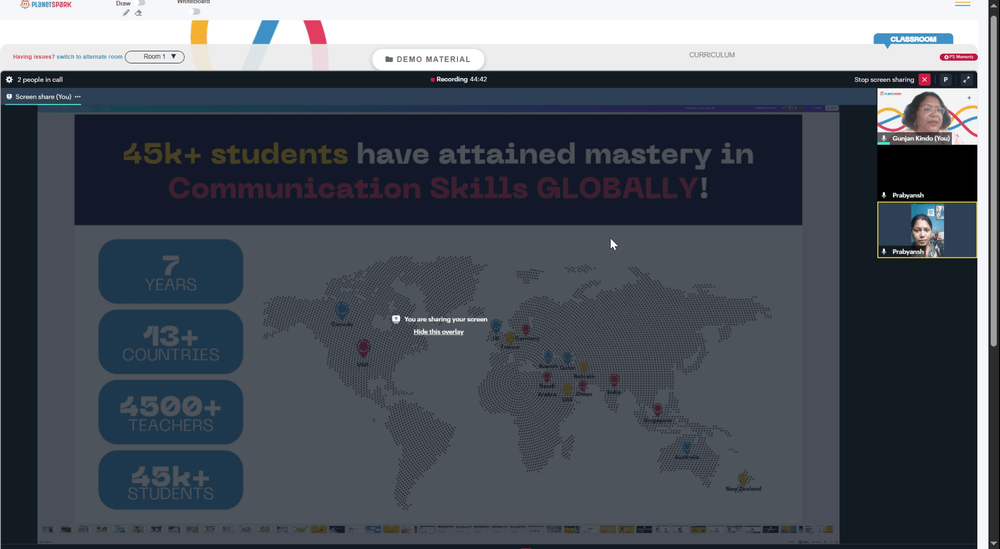
Task: Open the Room 1 dropdown
Action: tap(155, 57)
